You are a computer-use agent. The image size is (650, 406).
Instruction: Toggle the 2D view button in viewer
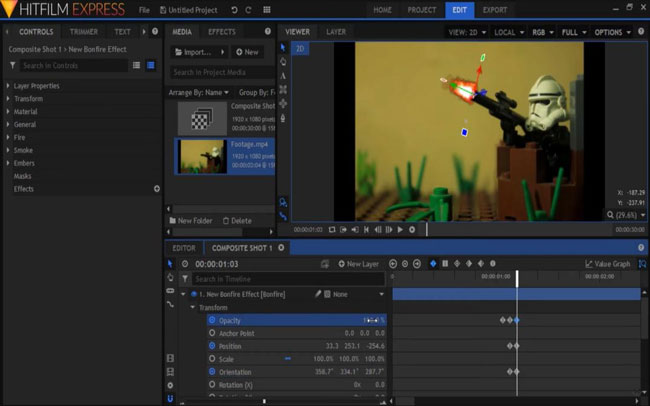point(300,49)
